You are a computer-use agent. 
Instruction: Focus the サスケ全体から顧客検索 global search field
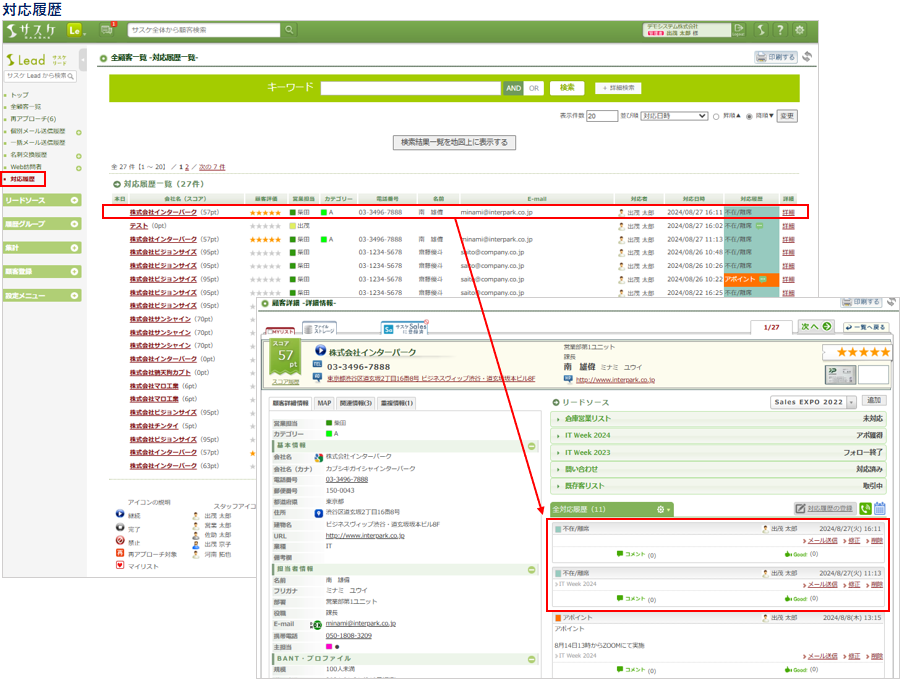204,30
